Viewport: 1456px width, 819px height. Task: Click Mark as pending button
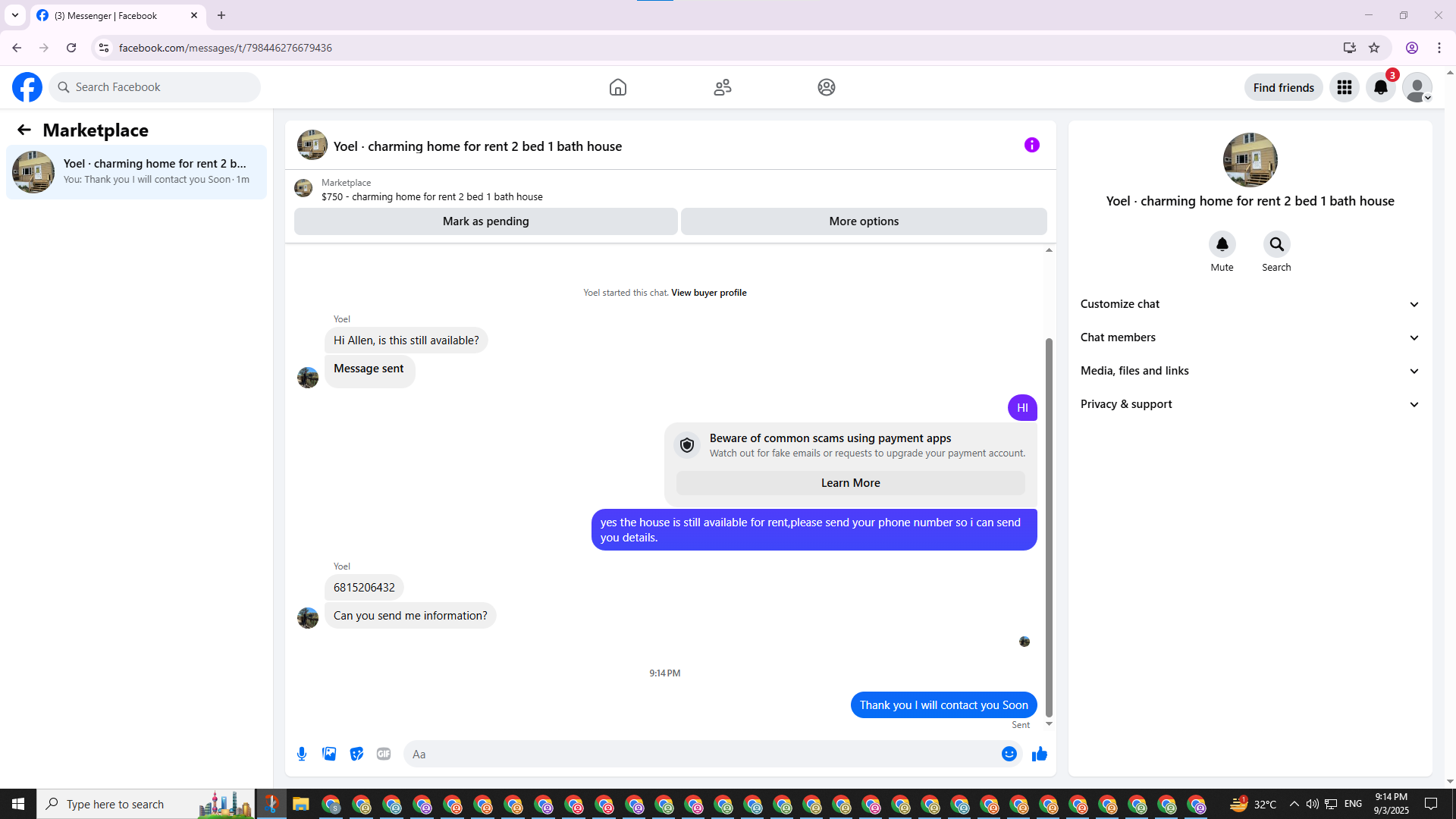tap(485, 221)
